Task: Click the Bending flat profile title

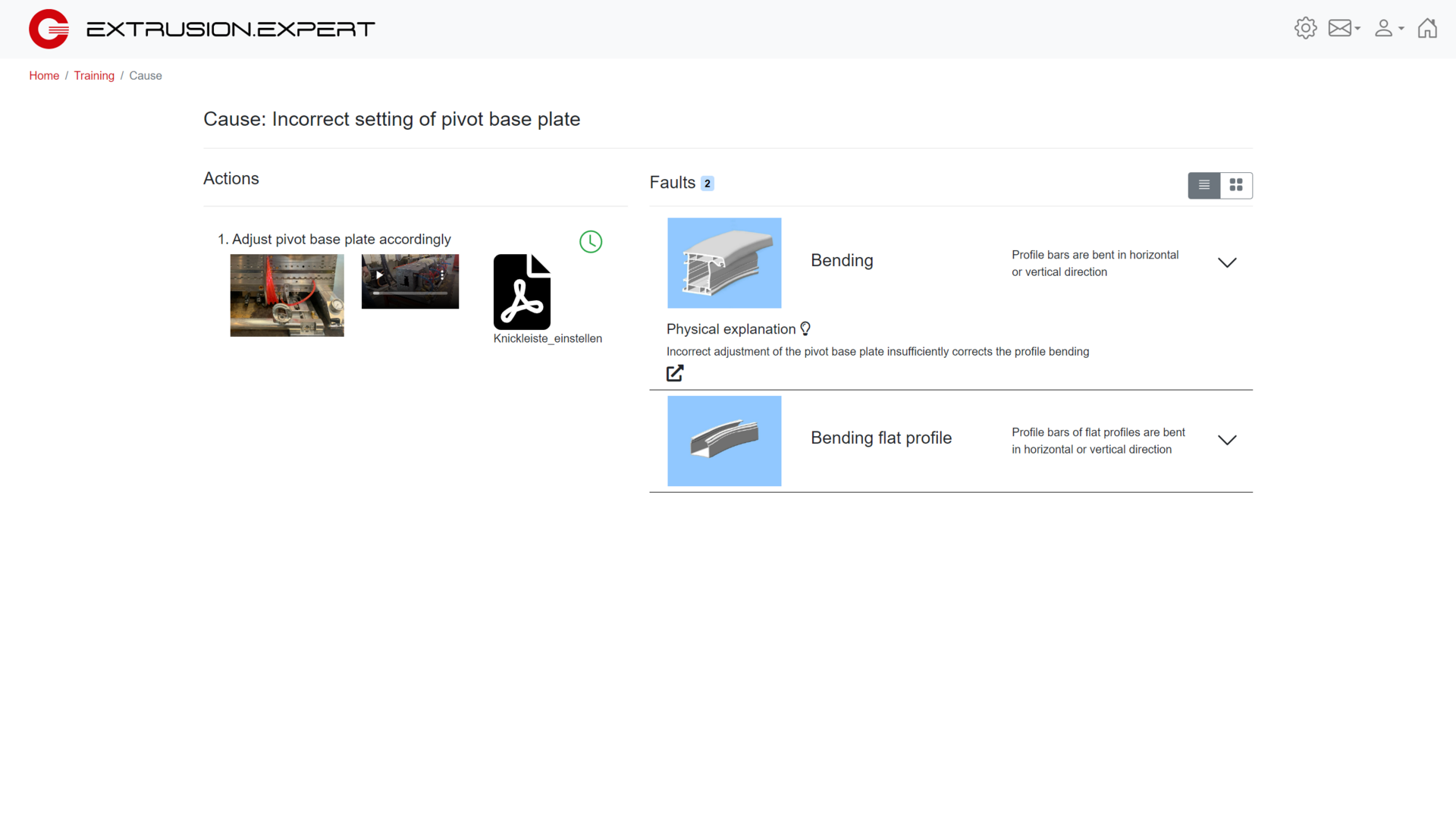Action: (x=881, y=438)
